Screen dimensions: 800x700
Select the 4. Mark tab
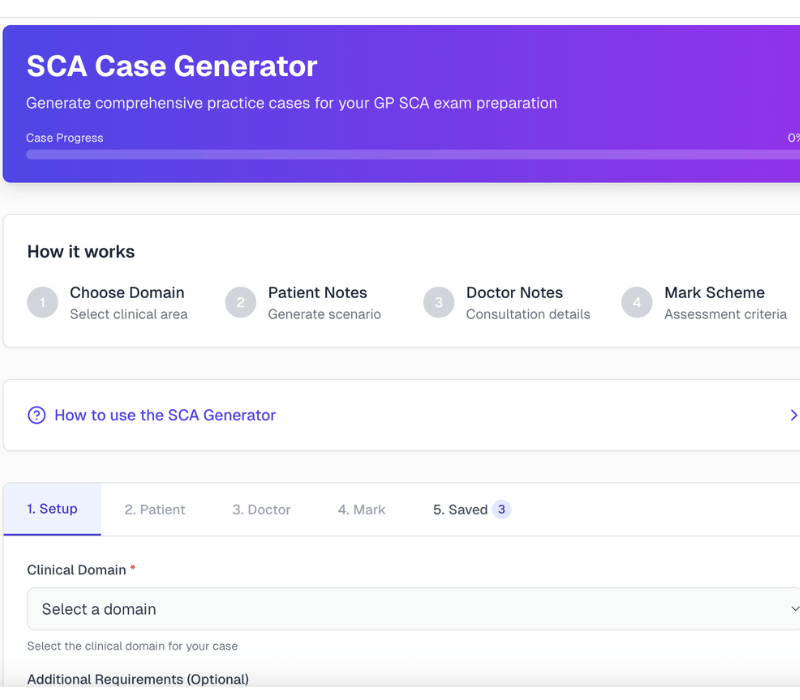[x=361, y=510]
